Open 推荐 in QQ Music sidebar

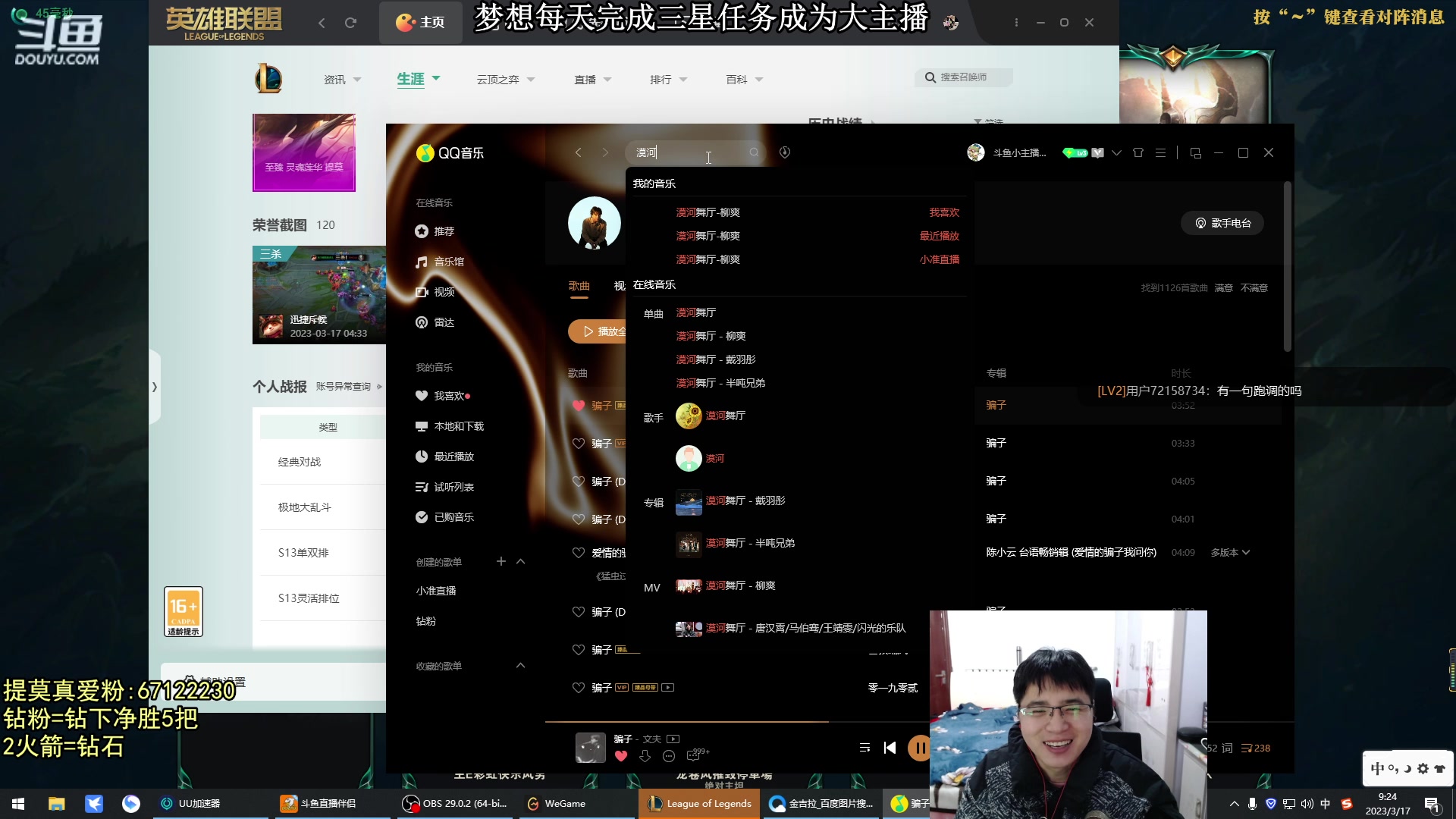click(x=435, y=231)
